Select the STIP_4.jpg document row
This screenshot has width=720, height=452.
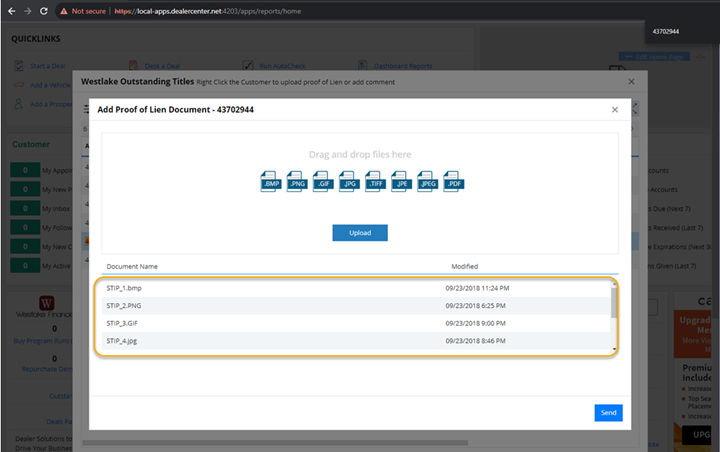point(356,341)
